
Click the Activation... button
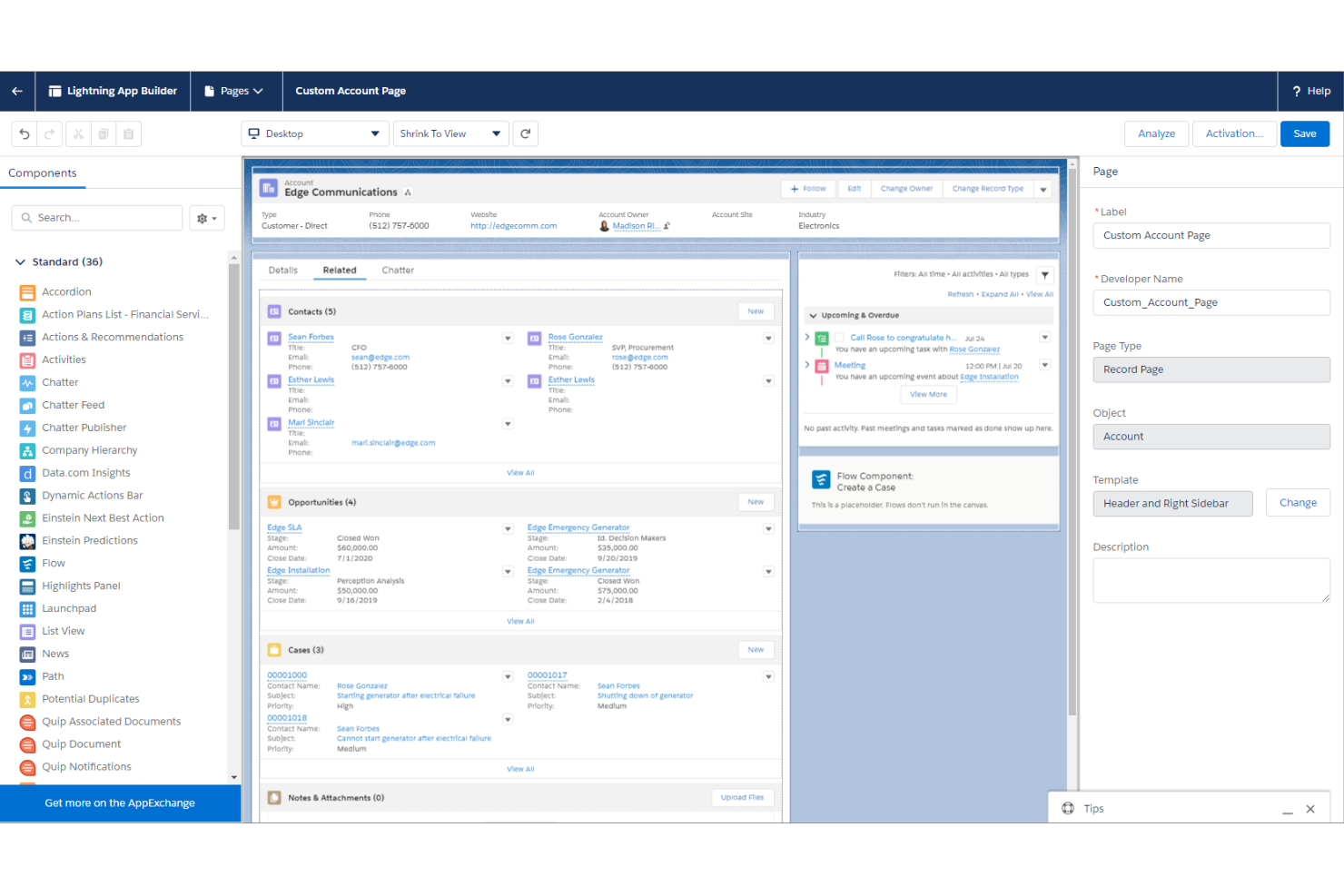click(x=1234, y=133)
